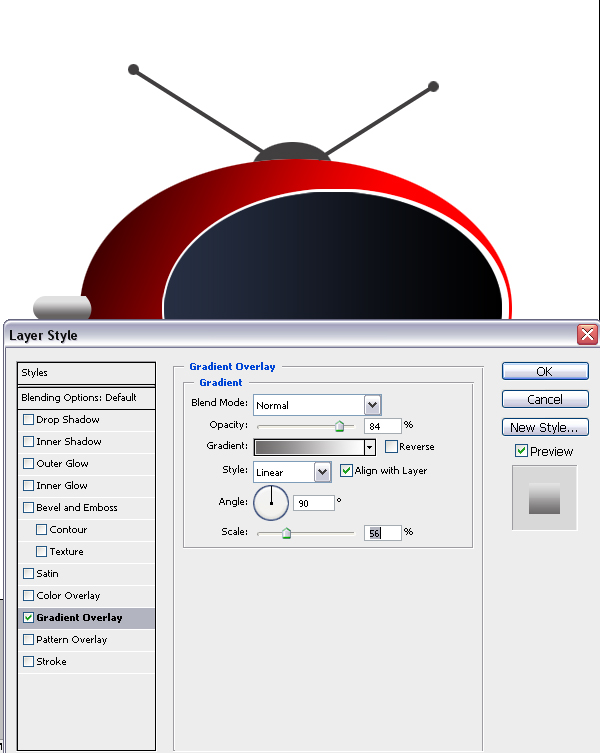Image resolution: width=600 pixels, height=753 pixels.
Task: Turn on Color Overlay checkbox
Action: [x=28, y=595]
